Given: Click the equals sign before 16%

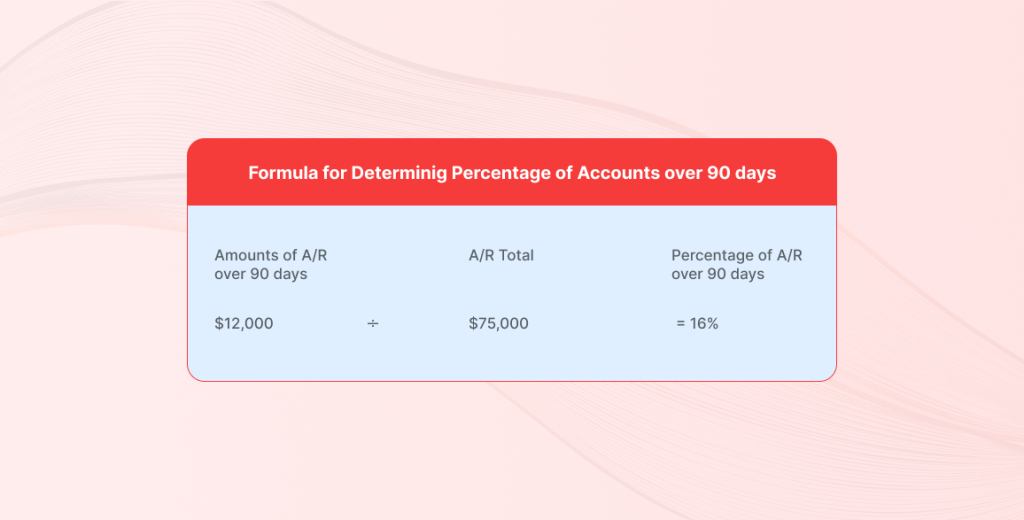Looking at the screenshot, I should [x=681, y=324].
